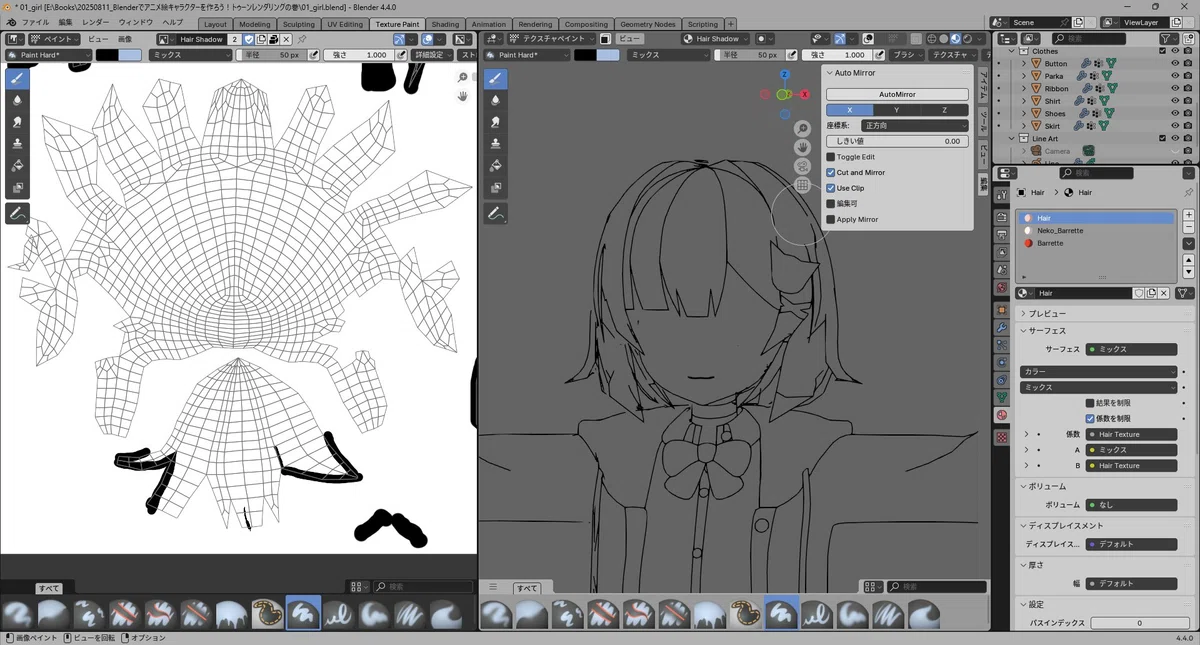Add material slot with plus button
Viewport: 1200px width, 645px height.
1188,215
